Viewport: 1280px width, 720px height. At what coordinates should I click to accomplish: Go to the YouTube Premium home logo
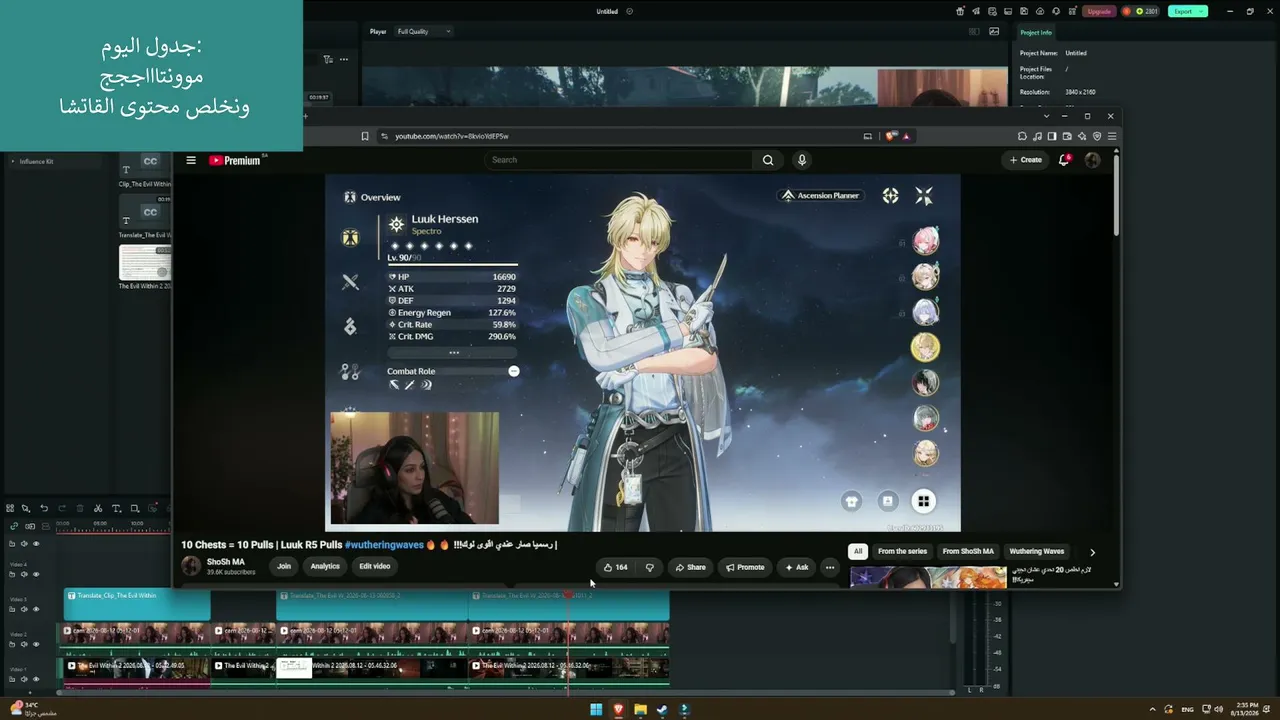(x=235, y=160)
